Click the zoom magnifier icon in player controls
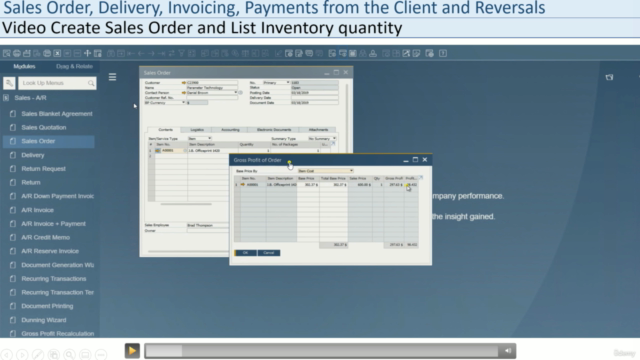 [69, 355]
